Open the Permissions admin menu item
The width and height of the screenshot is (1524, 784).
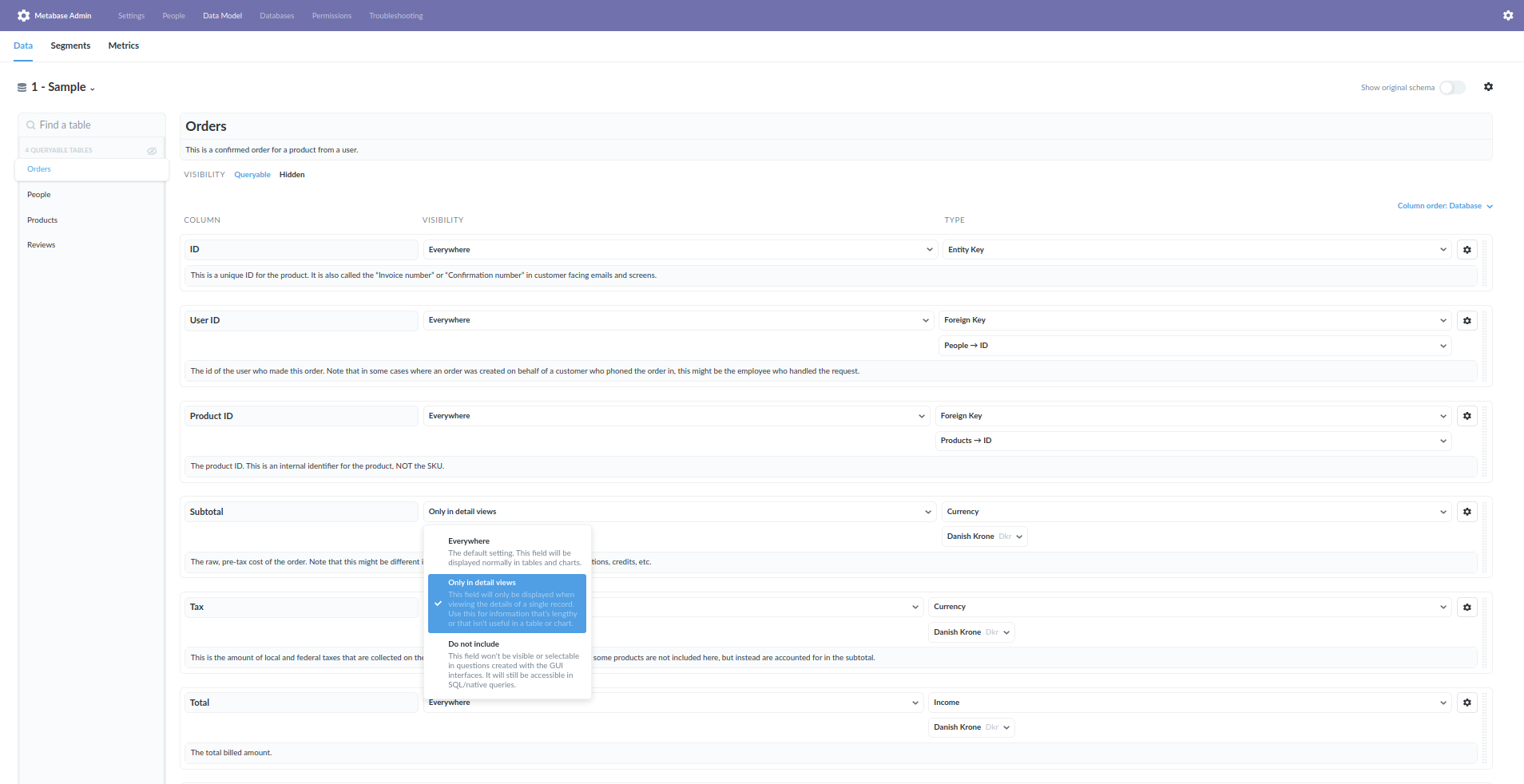pyautogui.click(x=331, y=15)
